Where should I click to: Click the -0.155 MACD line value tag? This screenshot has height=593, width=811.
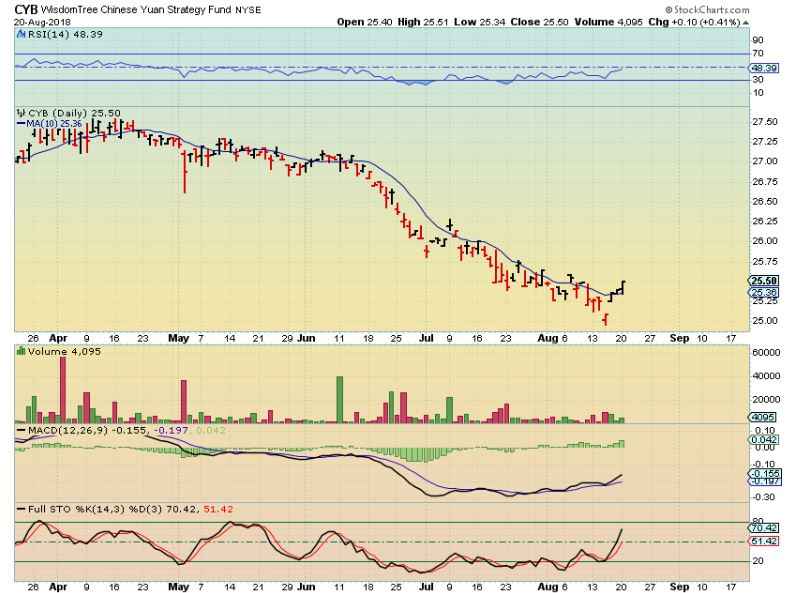point(765,474)
